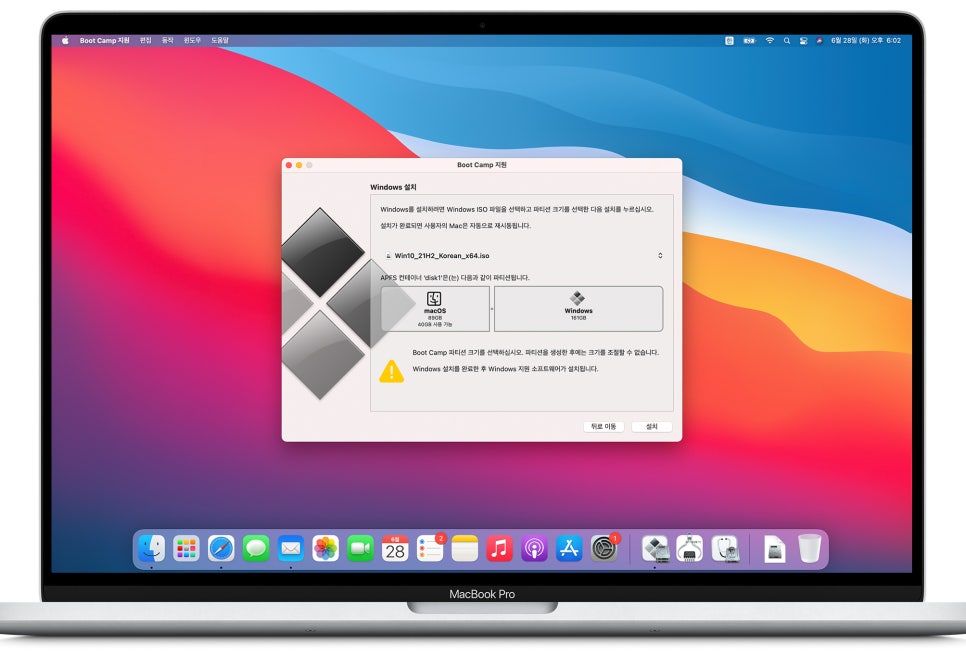Open the 도움말 menu
This screenshot has width=966, height=658.
pyautogui.click(x=220, y=41)
